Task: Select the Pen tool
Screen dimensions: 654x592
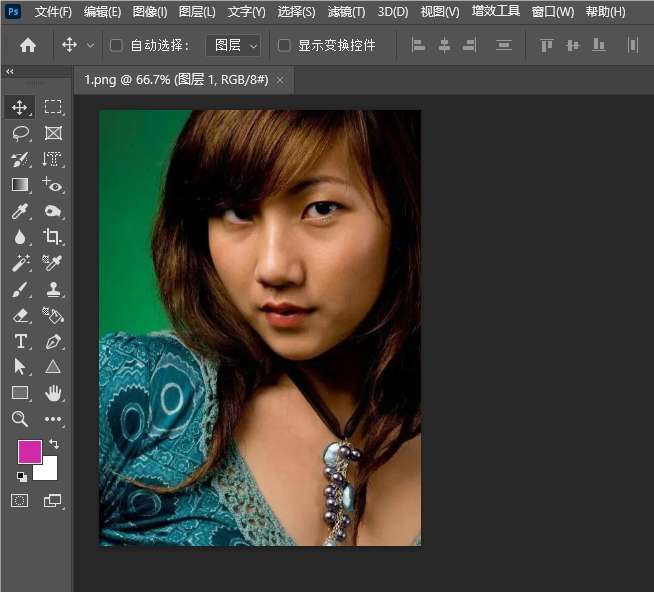Action: [x=53, y=341]
